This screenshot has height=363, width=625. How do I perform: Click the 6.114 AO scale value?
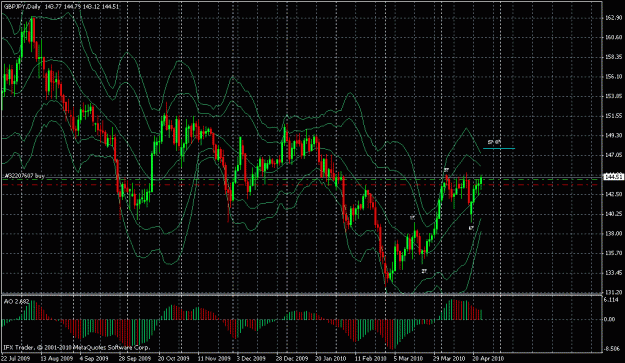[x=611, y=300]
